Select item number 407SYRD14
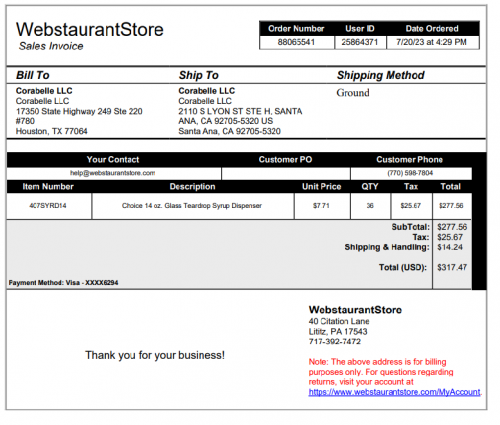 [48, 206]
